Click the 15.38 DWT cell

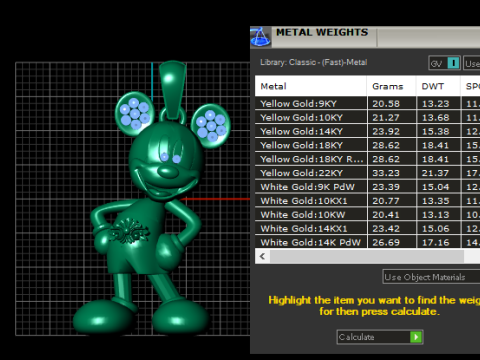438,131
